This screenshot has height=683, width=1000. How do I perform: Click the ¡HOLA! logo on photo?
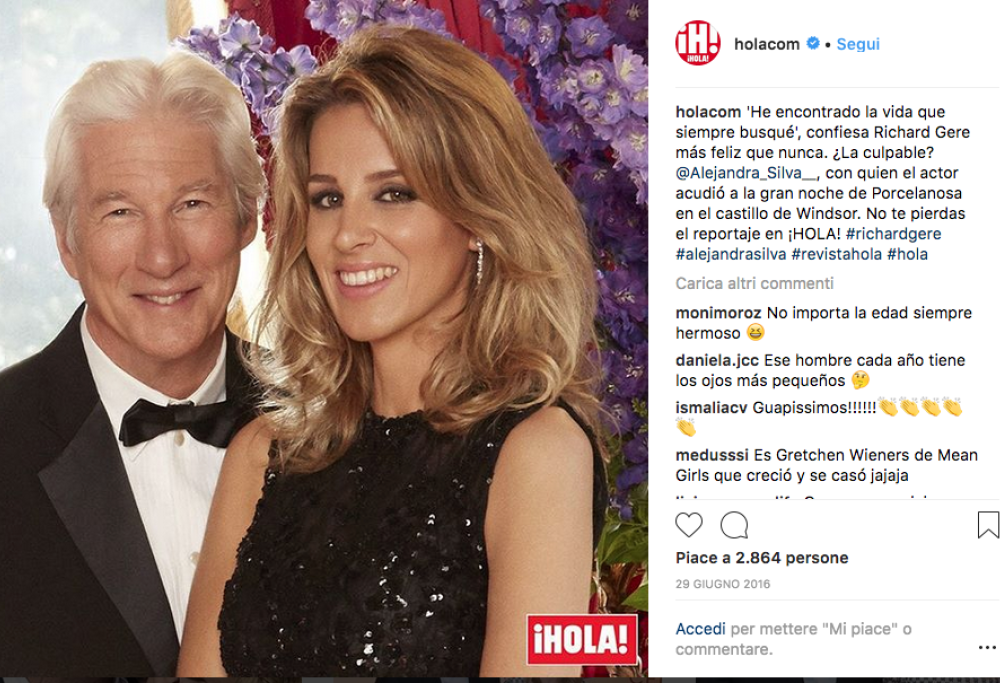tap(582, 640)
